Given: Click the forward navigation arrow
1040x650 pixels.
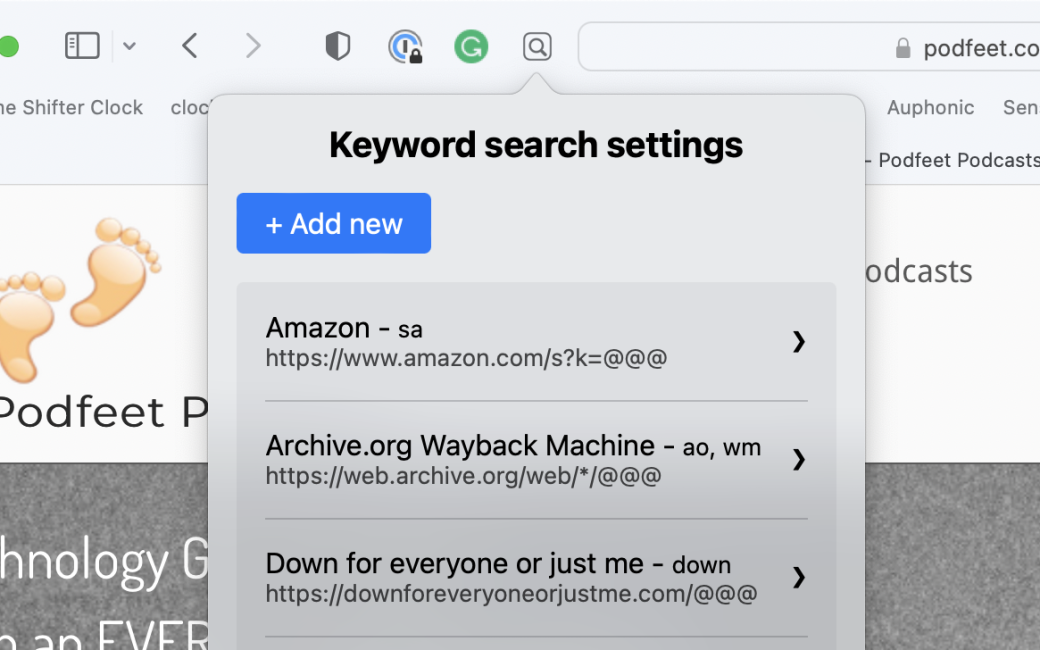Looking at the screenshot, I should pos(253,45).
